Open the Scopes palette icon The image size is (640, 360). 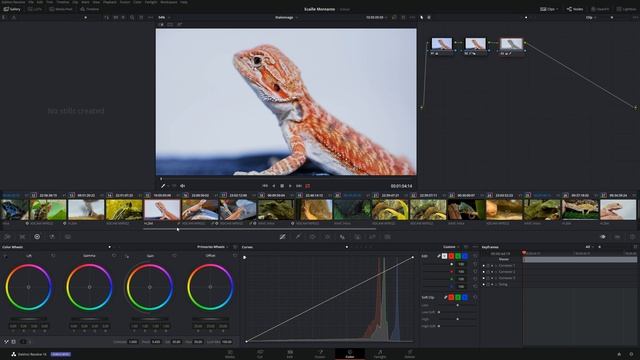618,237
